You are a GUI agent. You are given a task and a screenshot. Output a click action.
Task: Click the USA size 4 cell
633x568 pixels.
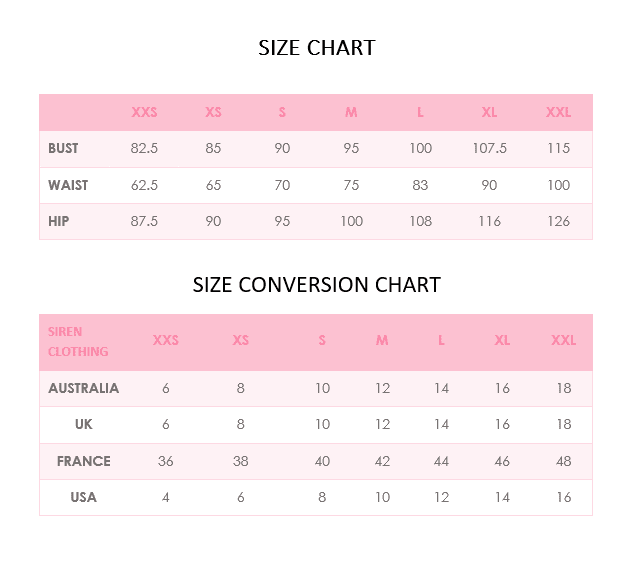(166, 497)
